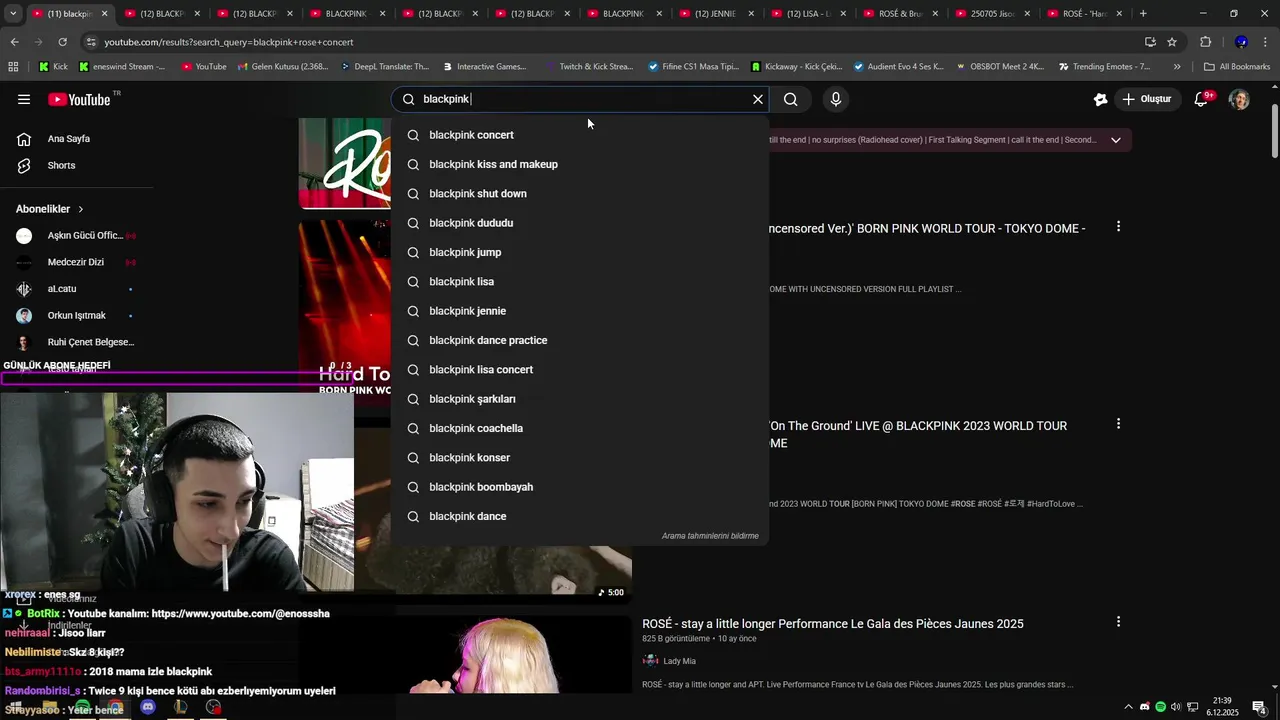Image resolution: width=1280 pixels, height=720 pixels.
Task: Open the Gelen Kutusu Gmail bookmark
Action: coord(282,67)
